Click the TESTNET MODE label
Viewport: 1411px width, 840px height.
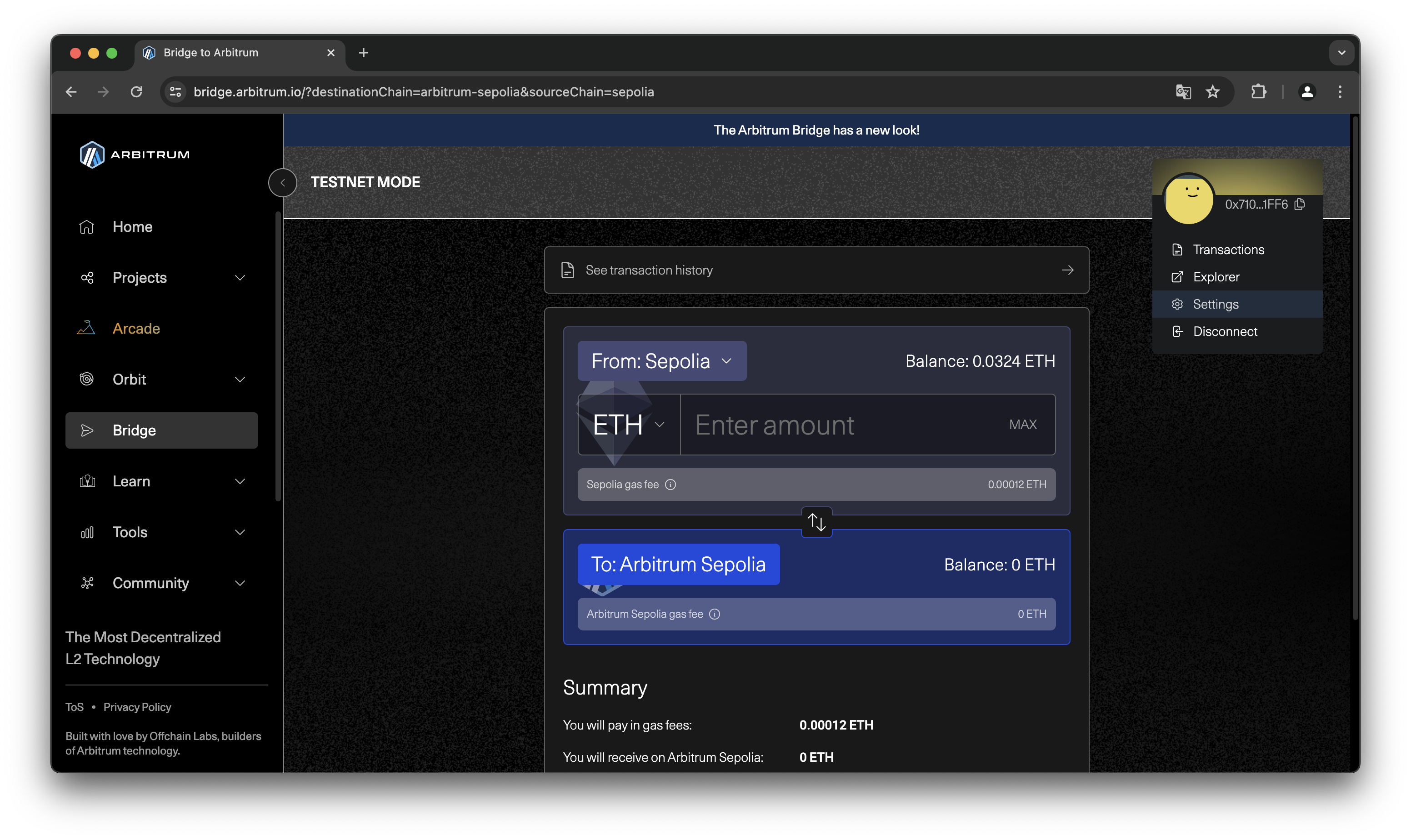pos(365,182)
